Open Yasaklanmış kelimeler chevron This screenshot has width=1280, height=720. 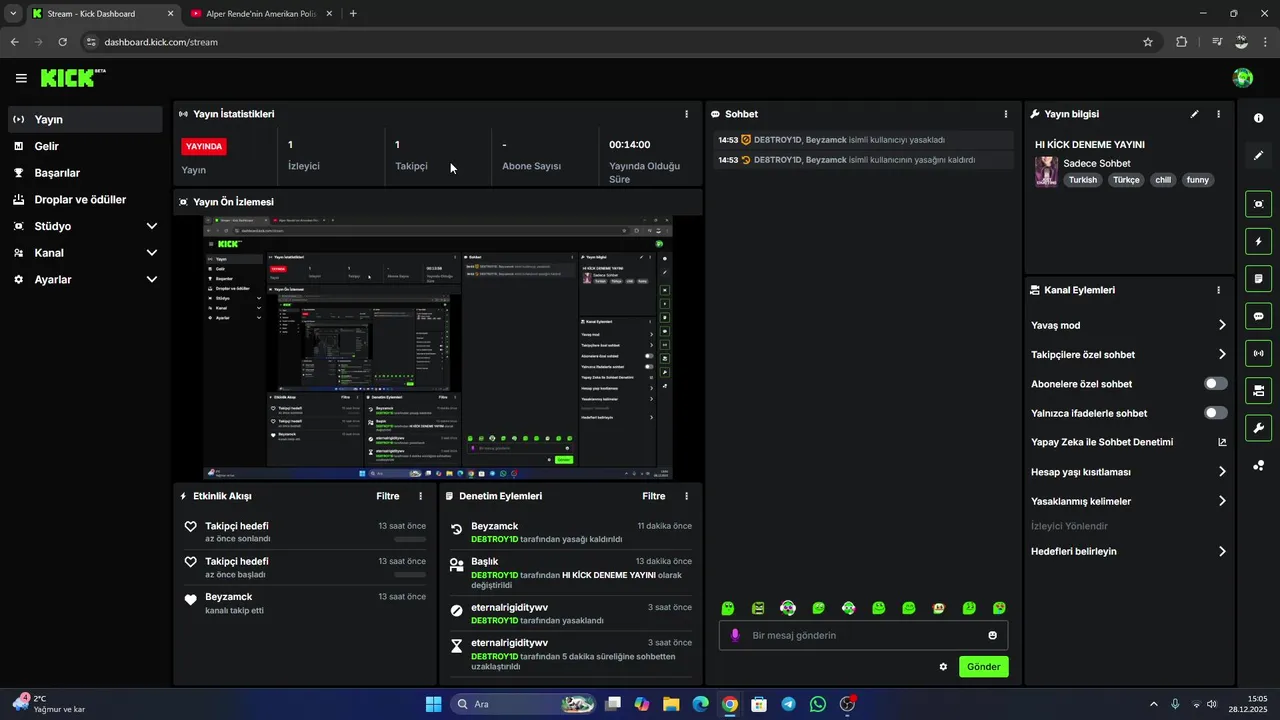click(x=1222, y=501)
